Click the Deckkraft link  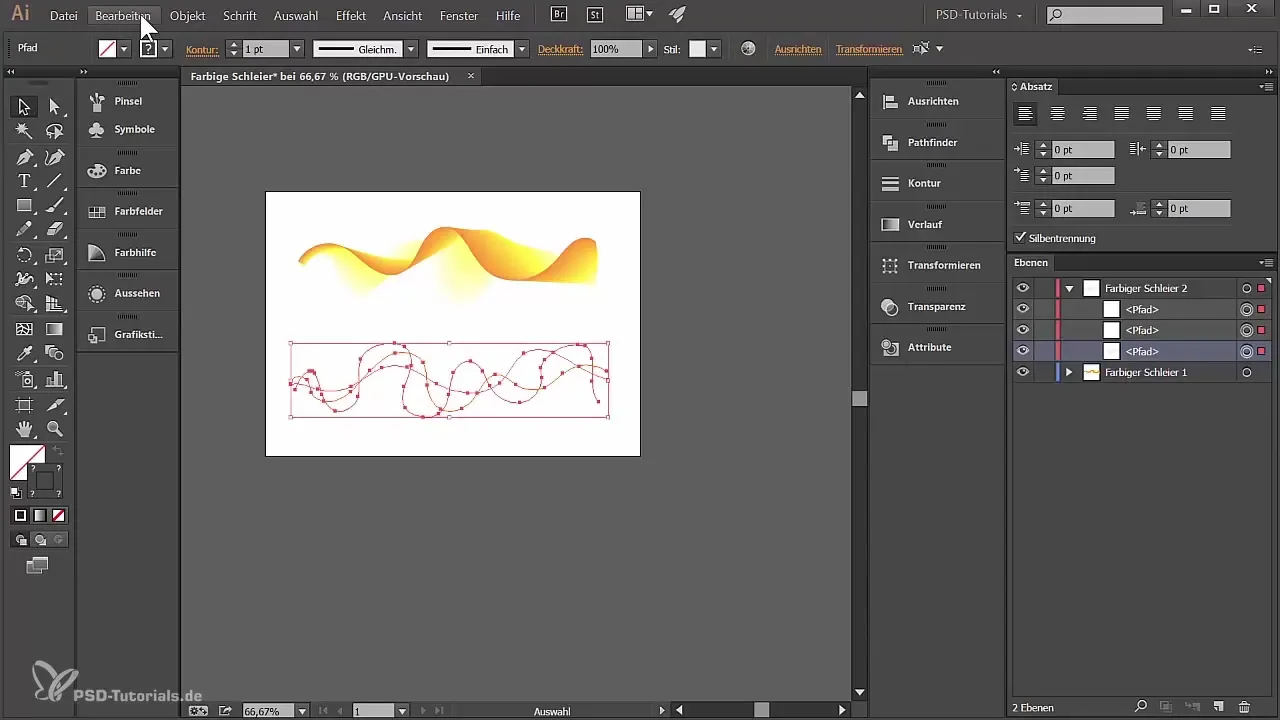tap(560, 49)
